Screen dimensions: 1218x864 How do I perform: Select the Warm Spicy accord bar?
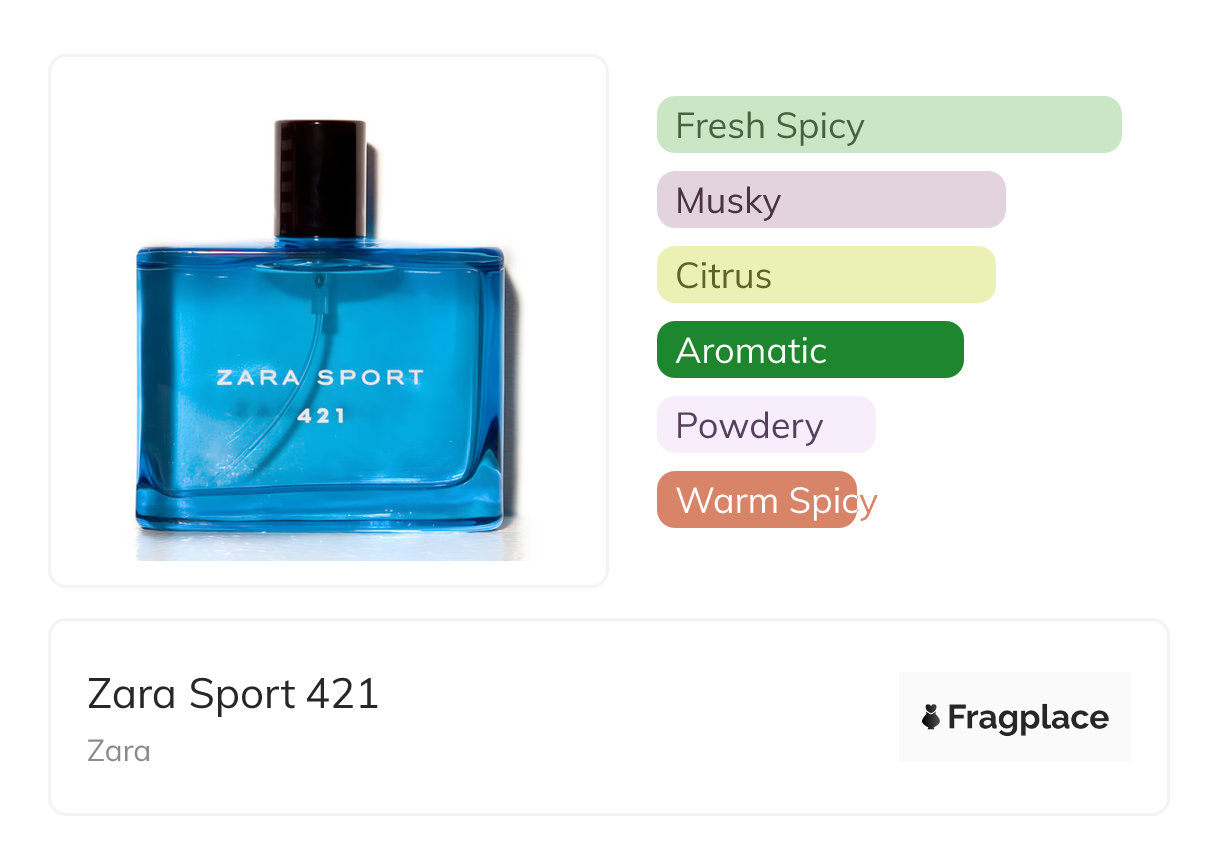pos(757,500)
